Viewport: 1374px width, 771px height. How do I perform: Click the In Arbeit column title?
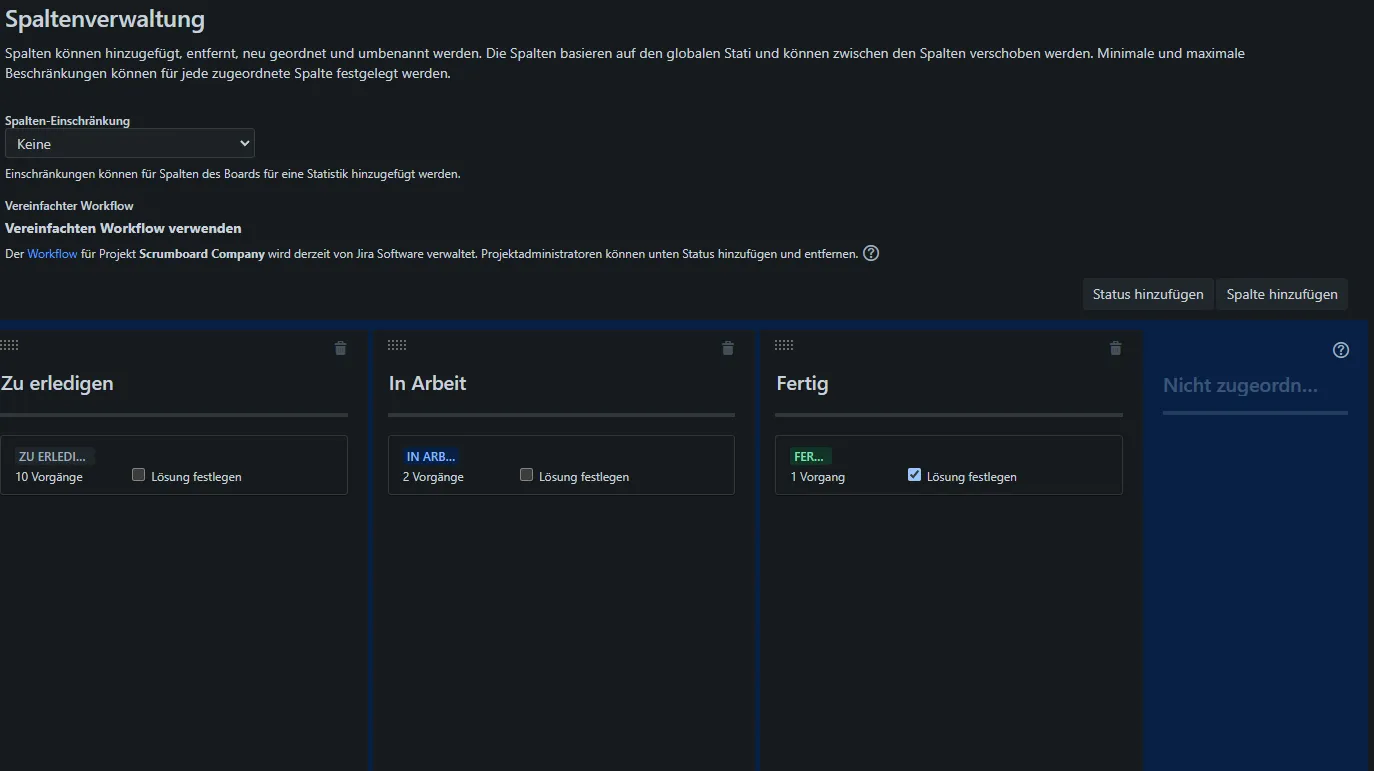click(428, 383)
